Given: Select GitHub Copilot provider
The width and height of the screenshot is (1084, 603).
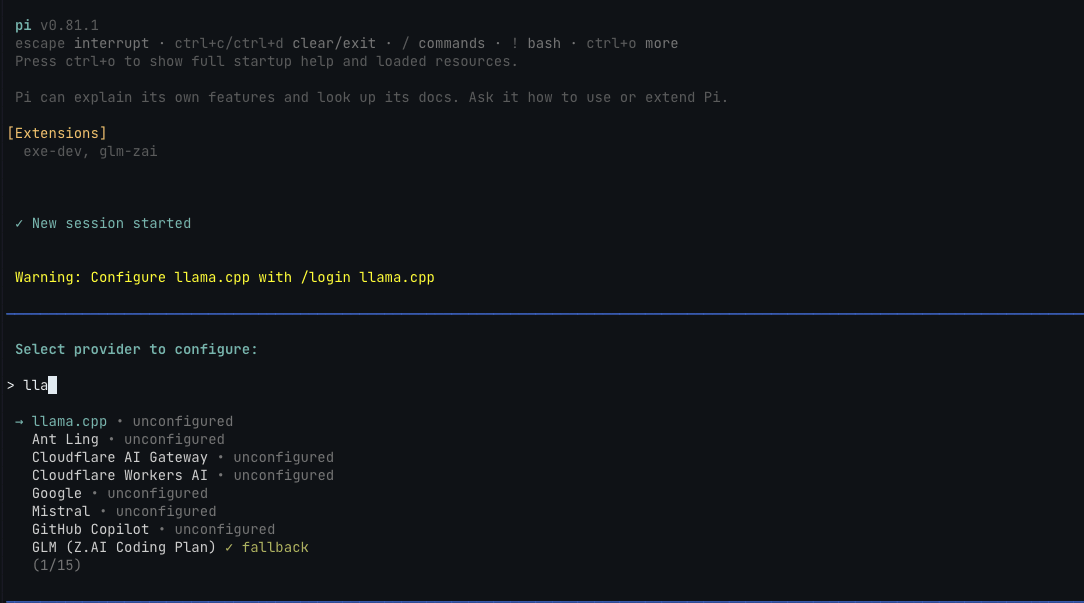Looking at the screenshot, I should pyautogui.click(x=153, y=529).
